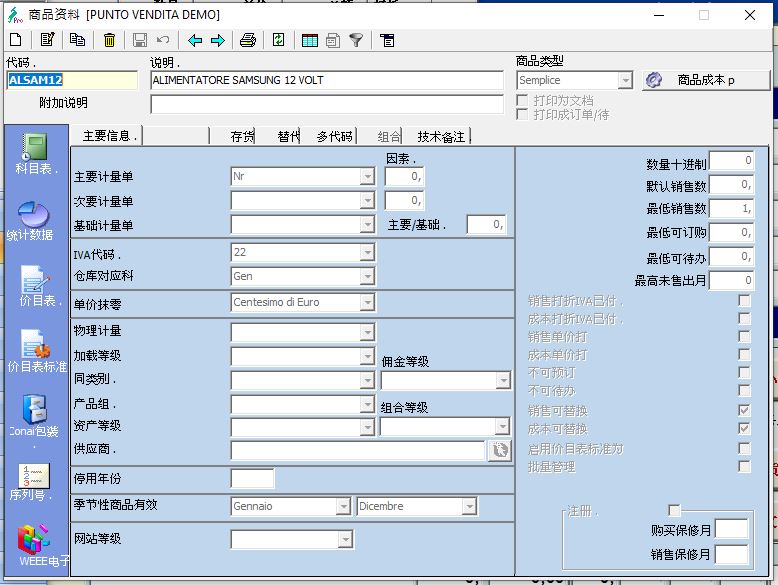778x585 pixels.
Task: Click the undo arrow icon
Action: [163, 40]
